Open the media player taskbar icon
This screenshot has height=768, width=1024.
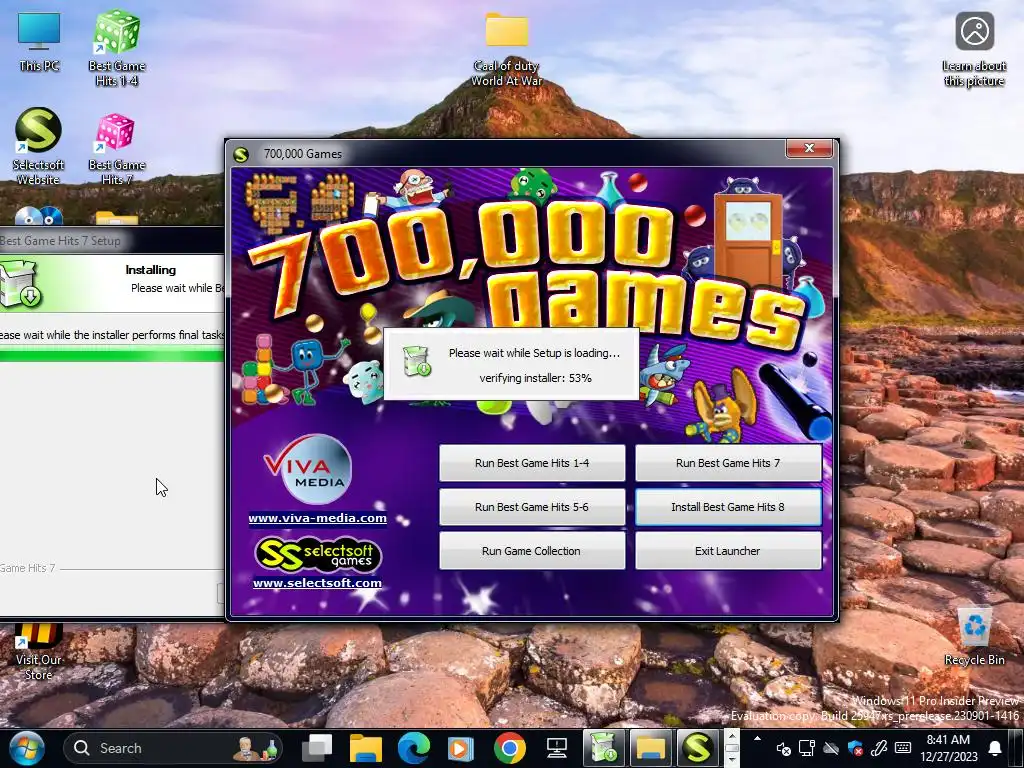pos(461,748)
